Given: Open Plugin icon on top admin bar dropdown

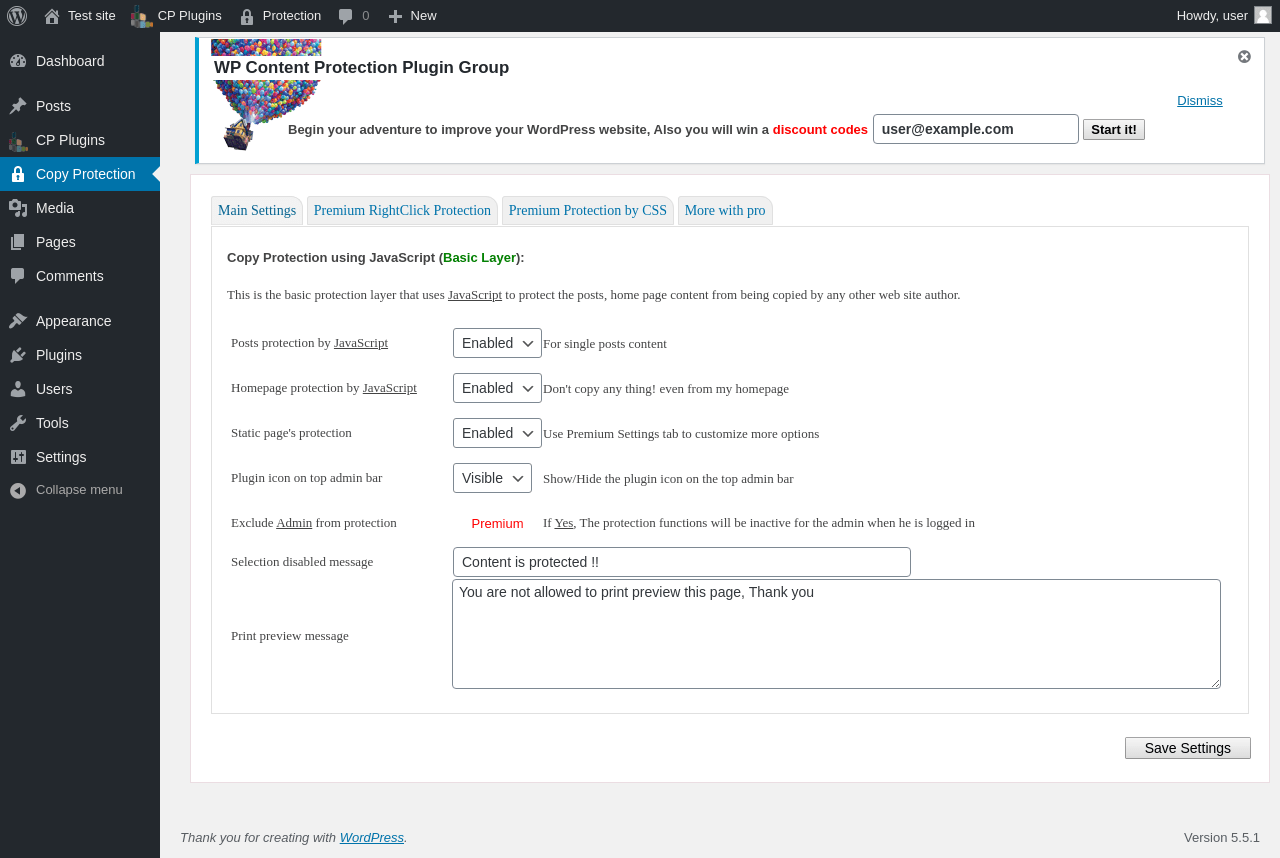Looking at the screenshot, I should 492,478.
